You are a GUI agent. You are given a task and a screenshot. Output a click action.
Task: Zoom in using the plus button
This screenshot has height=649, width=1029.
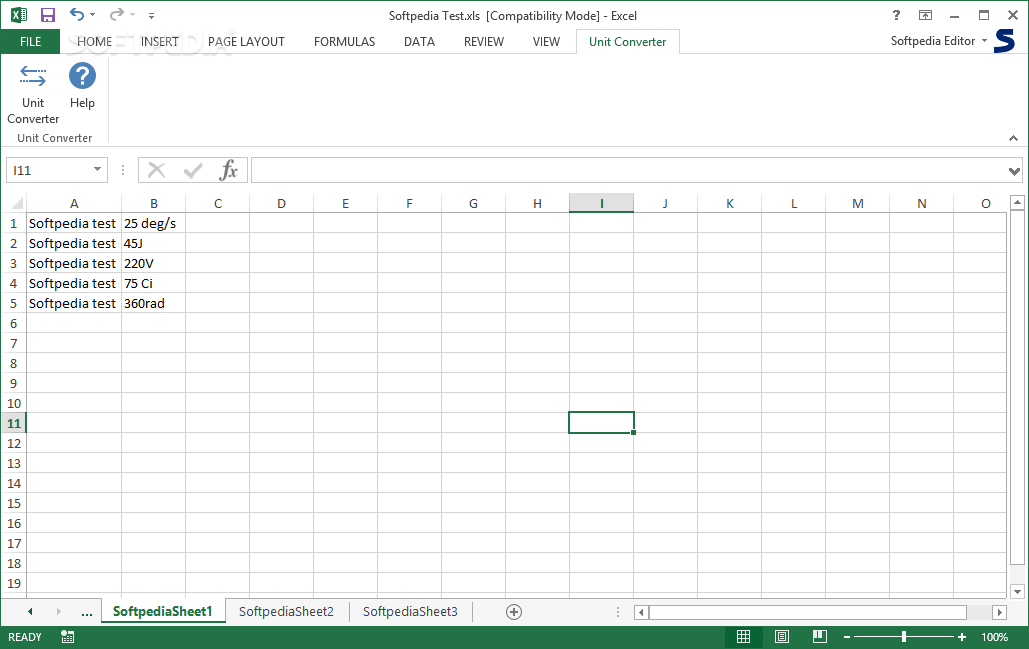962,637
